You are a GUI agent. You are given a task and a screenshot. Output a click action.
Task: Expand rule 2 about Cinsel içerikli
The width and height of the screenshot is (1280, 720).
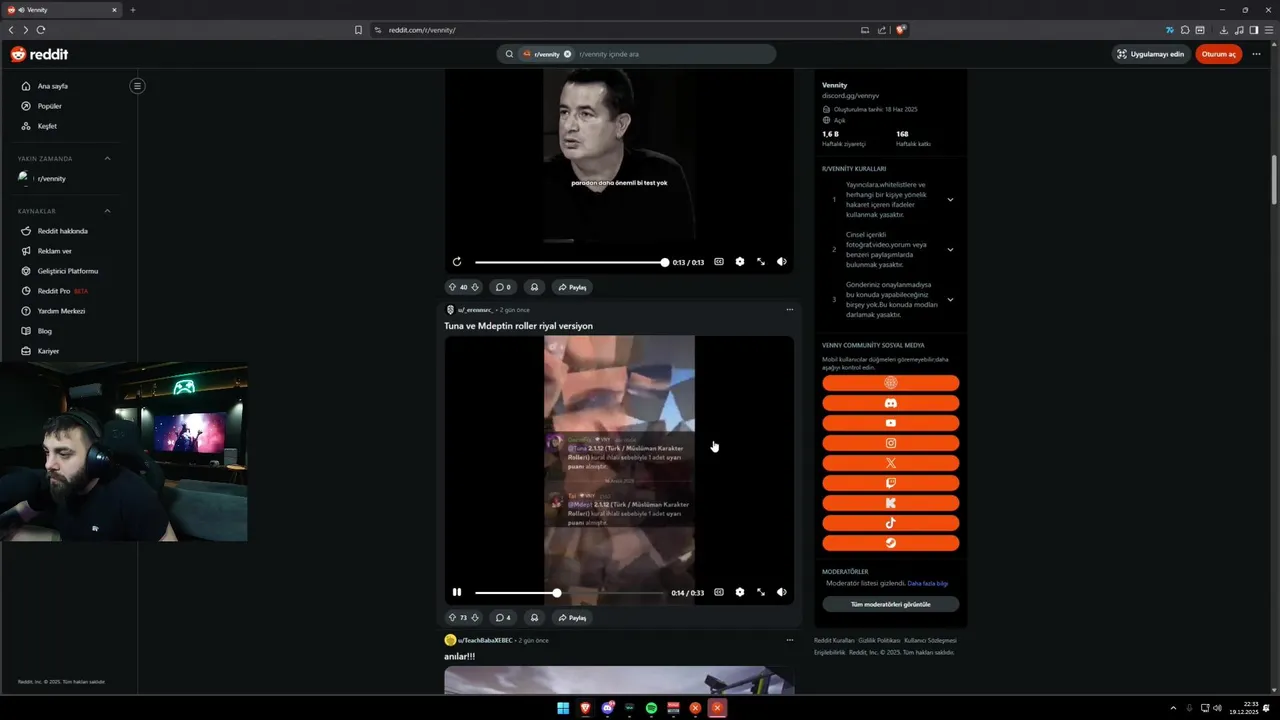coord(950,250)
